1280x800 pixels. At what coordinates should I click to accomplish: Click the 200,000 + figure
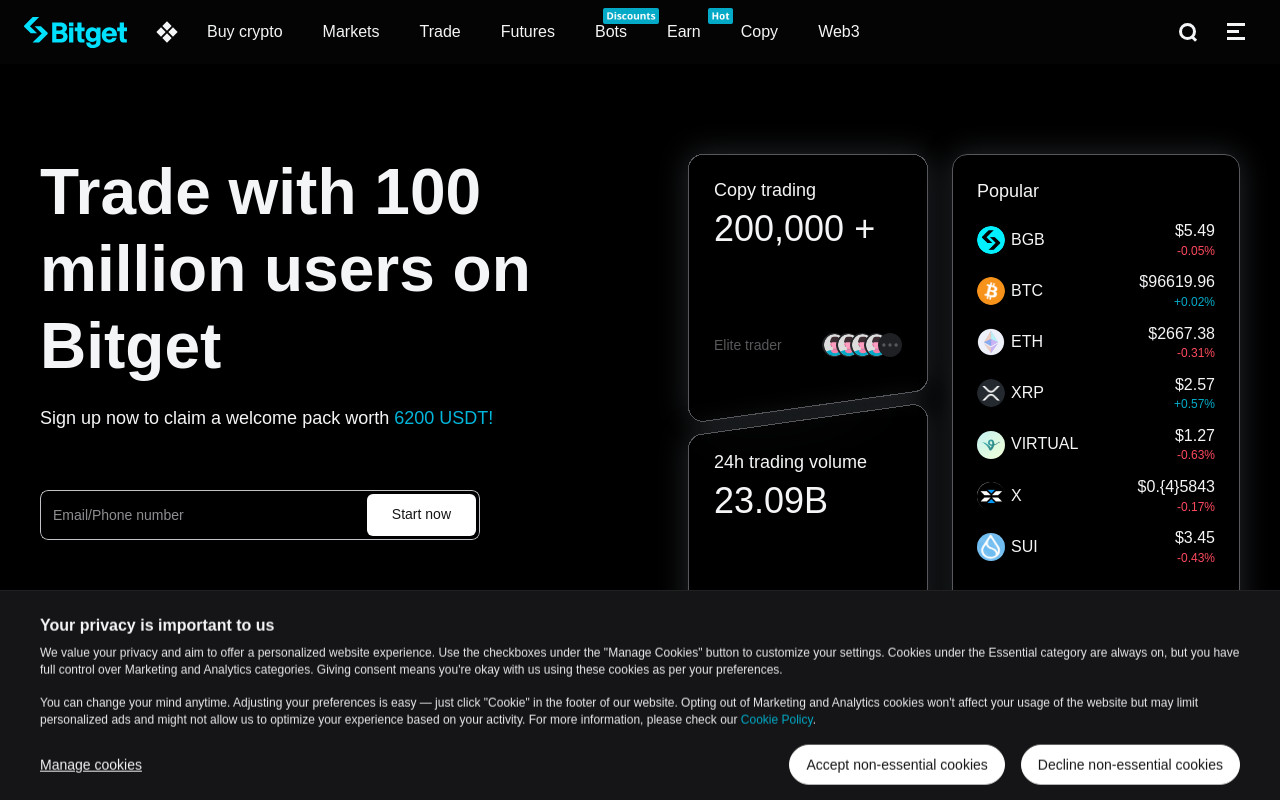(x=794, y=229)
